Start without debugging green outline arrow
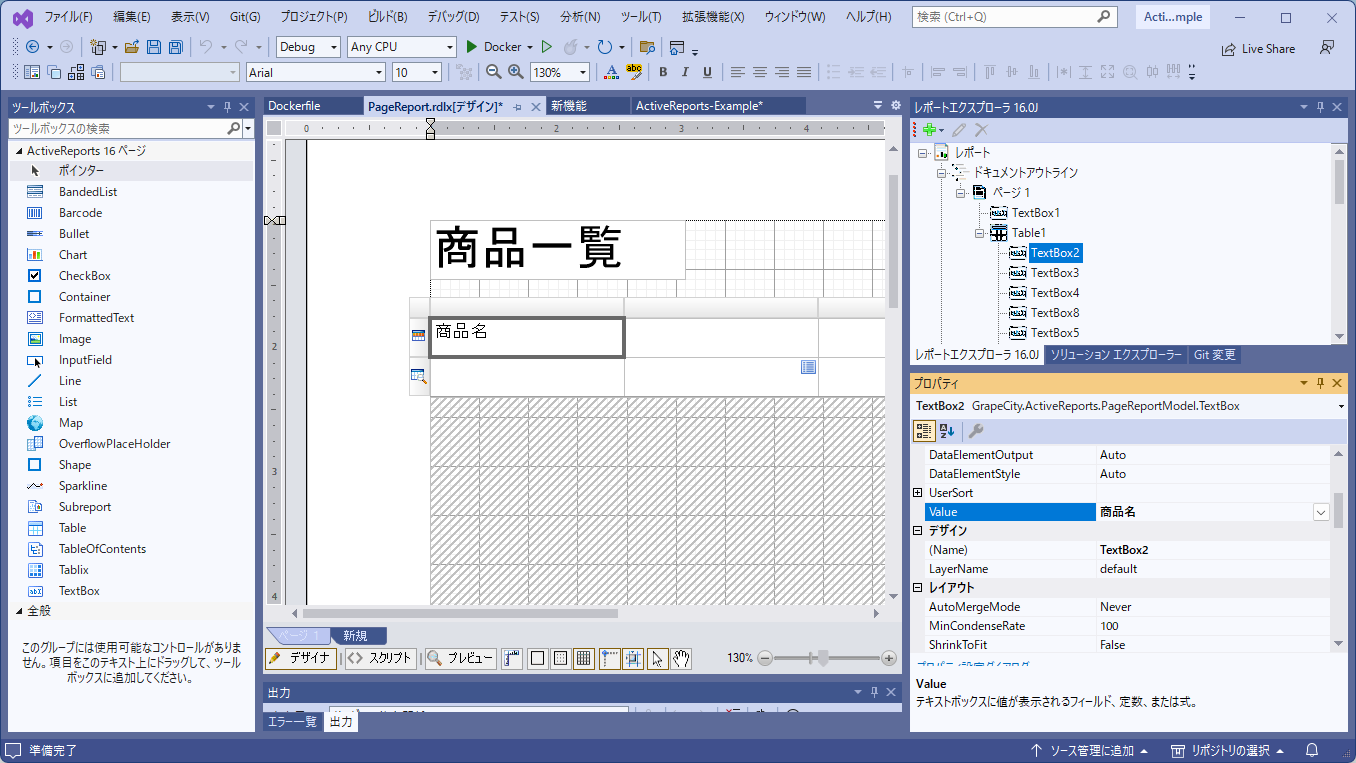 546,47
